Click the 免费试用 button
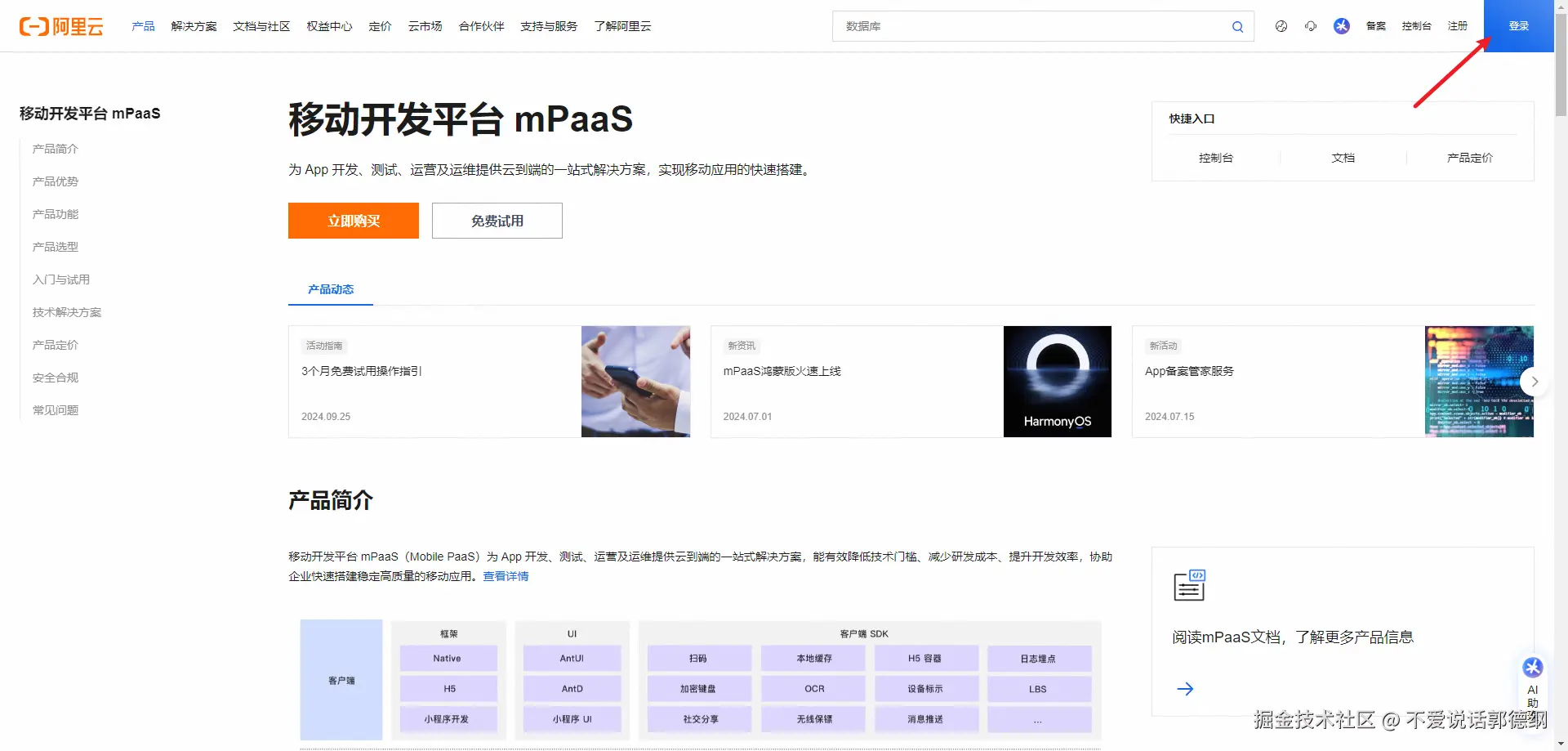1568x751 pixels. (x=497, y=221)
